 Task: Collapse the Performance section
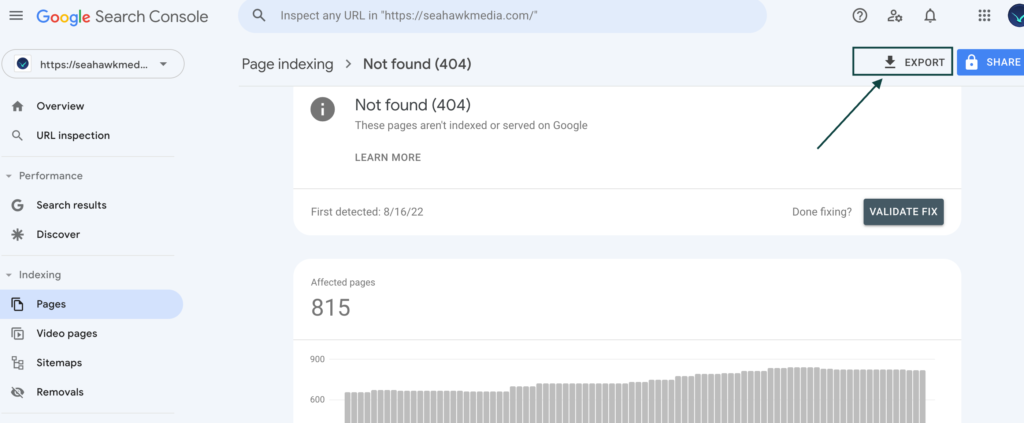9,176
